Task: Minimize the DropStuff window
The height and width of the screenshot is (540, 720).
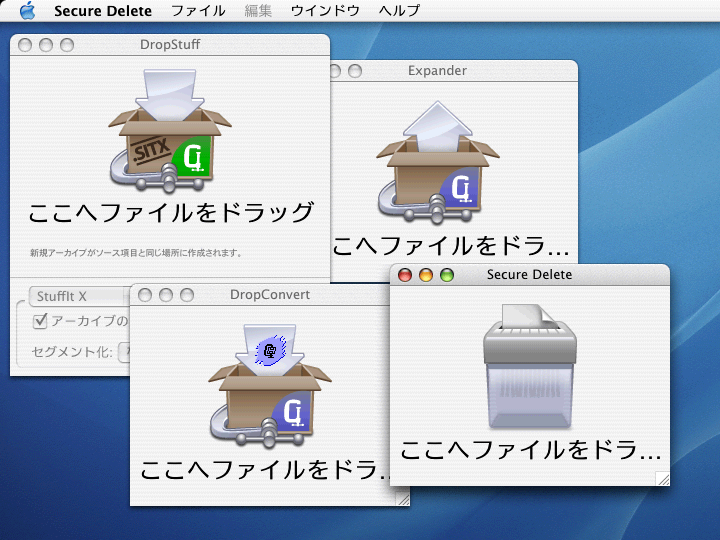Action: click(x=46, y=45)
